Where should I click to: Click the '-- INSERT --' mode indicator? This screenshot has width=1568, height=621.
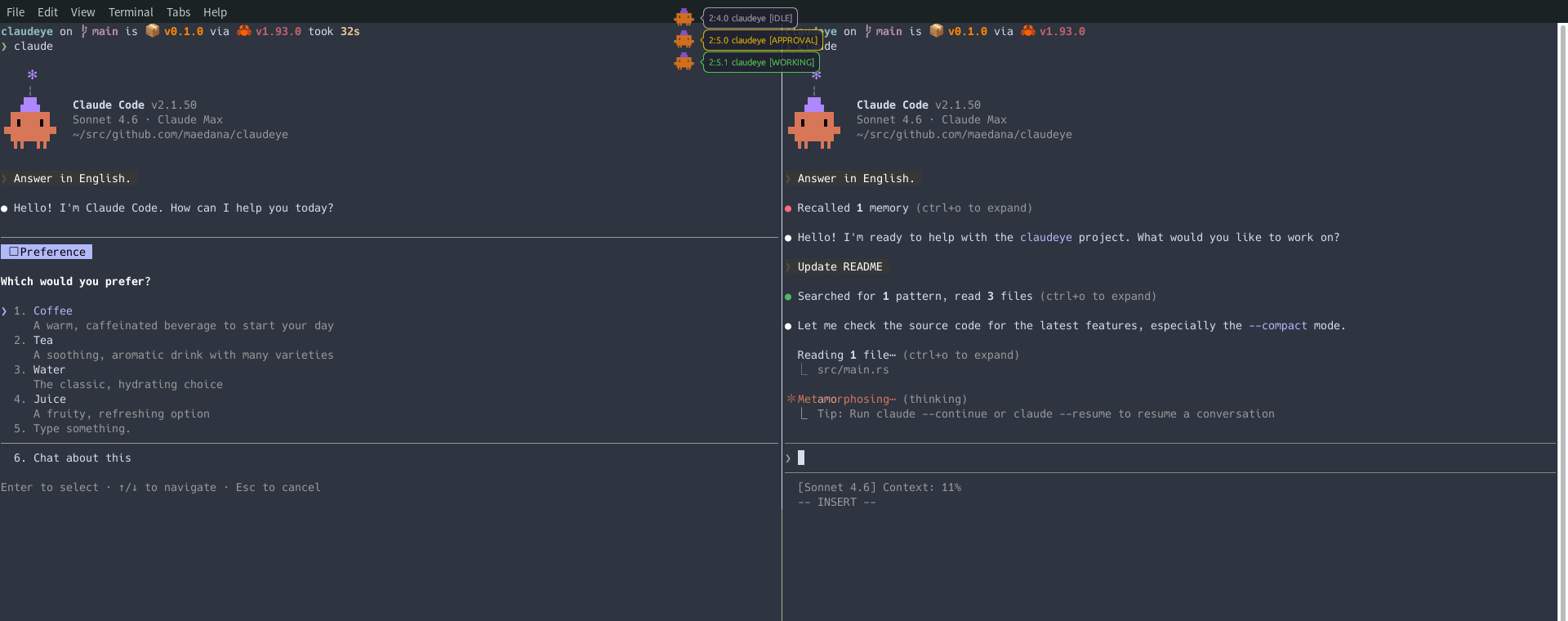[x=836, y=502]
